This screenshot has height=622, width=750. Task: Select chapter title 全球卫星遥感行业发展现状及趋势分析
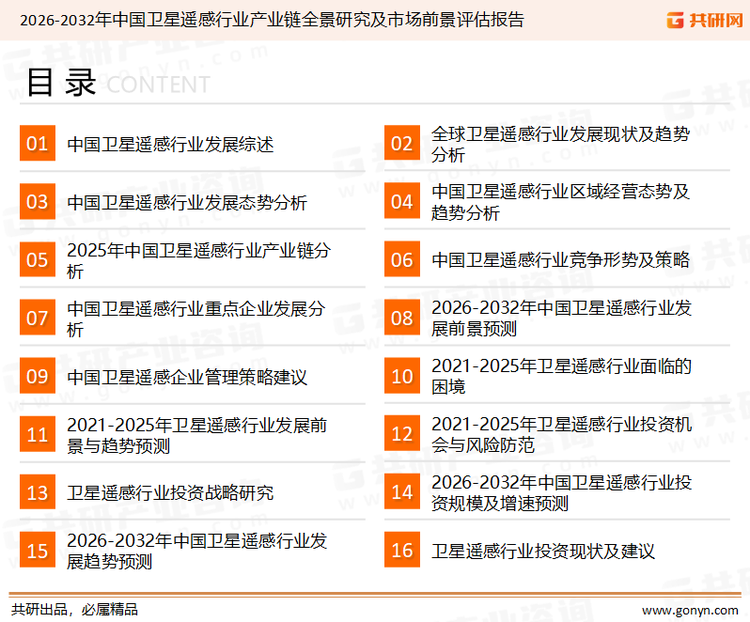coord(561,144)
